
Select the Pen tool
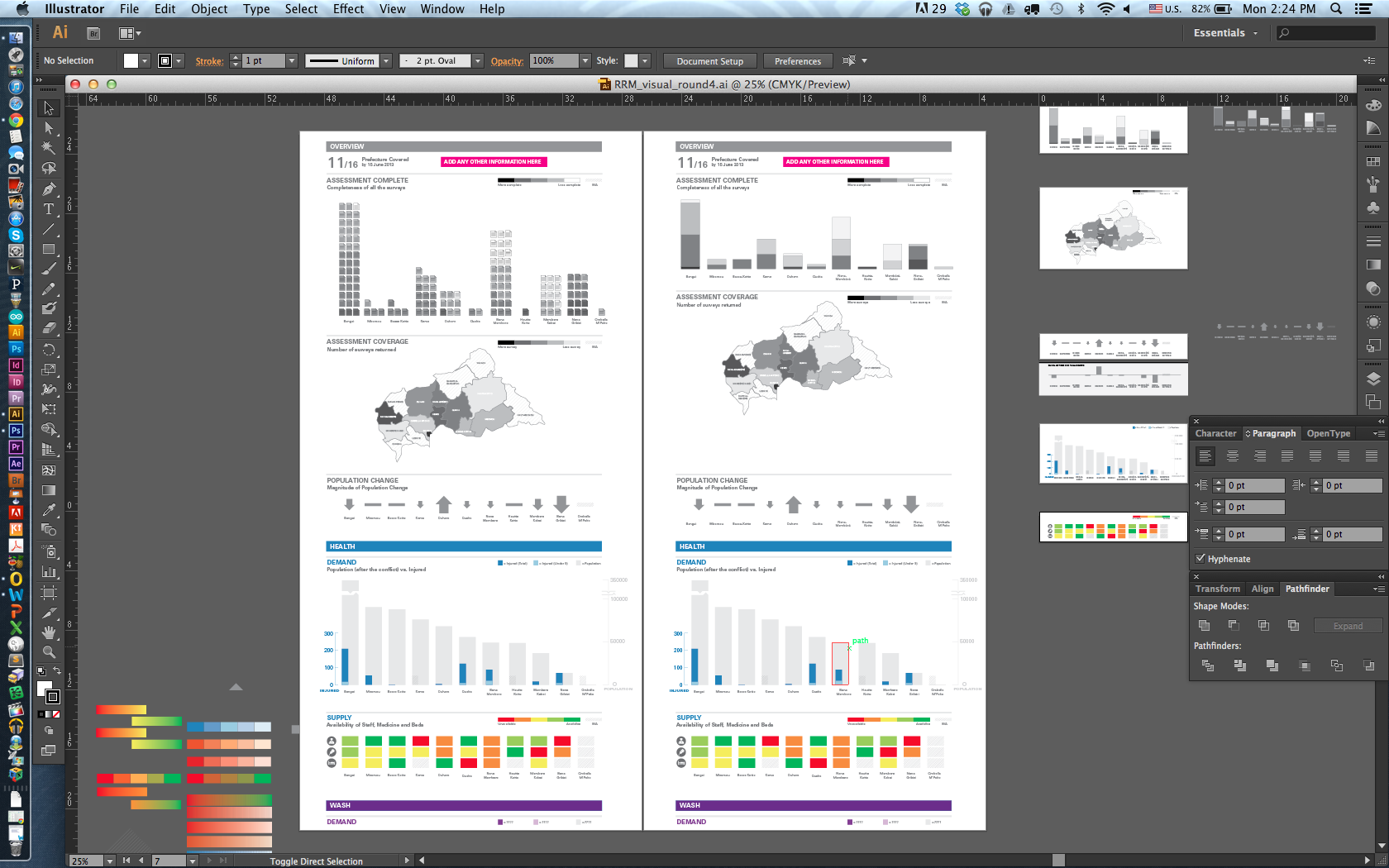click(x=49, y=189)
